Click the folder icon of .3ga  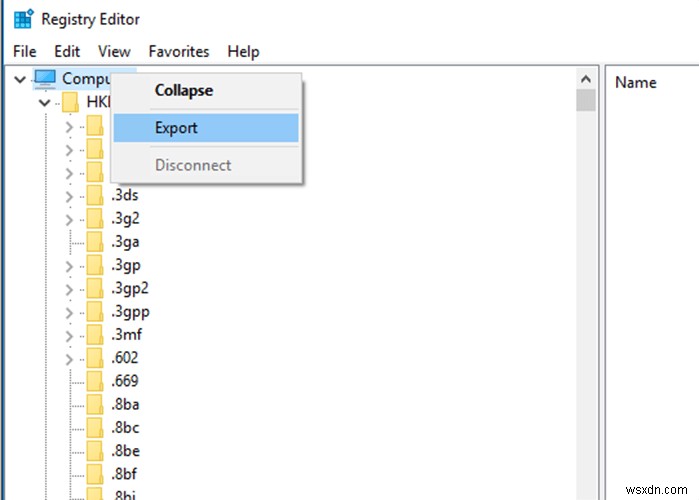(x=95, y=242)
